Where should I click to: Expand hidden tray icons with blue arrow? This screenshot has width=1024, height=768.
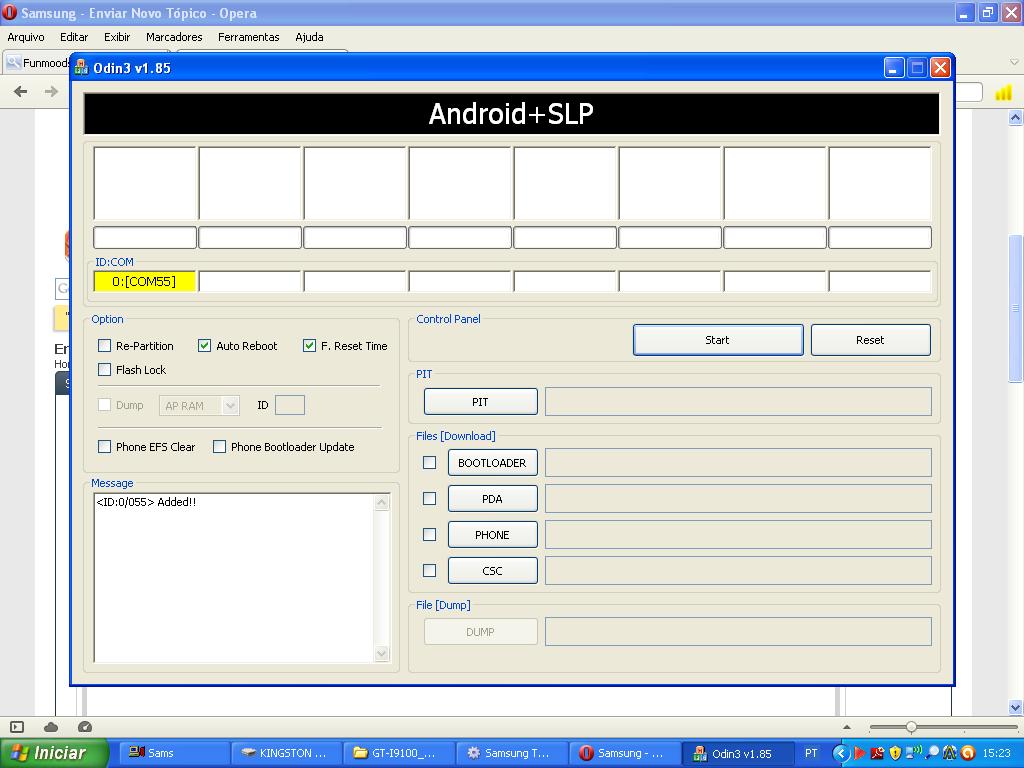[841, 753]
